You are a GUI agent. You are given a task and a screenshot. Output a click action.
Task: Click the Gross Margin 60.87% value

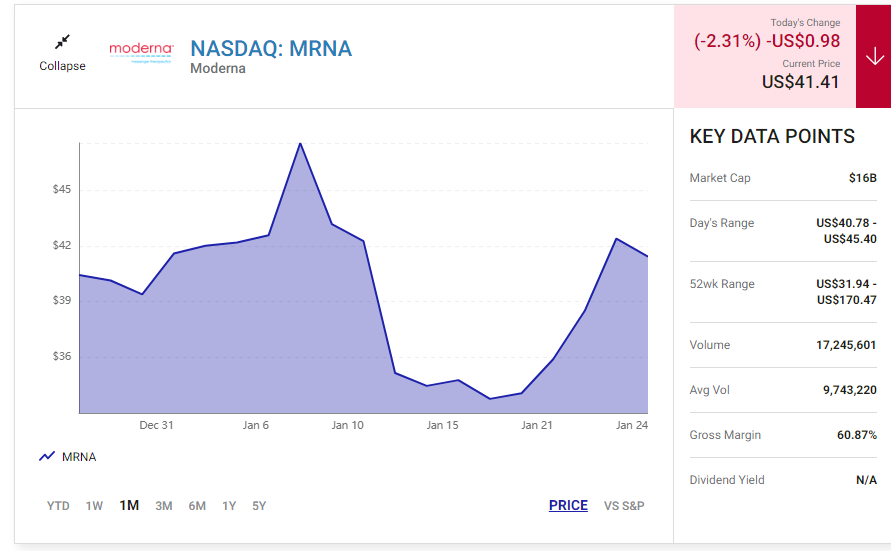(856, 435)
